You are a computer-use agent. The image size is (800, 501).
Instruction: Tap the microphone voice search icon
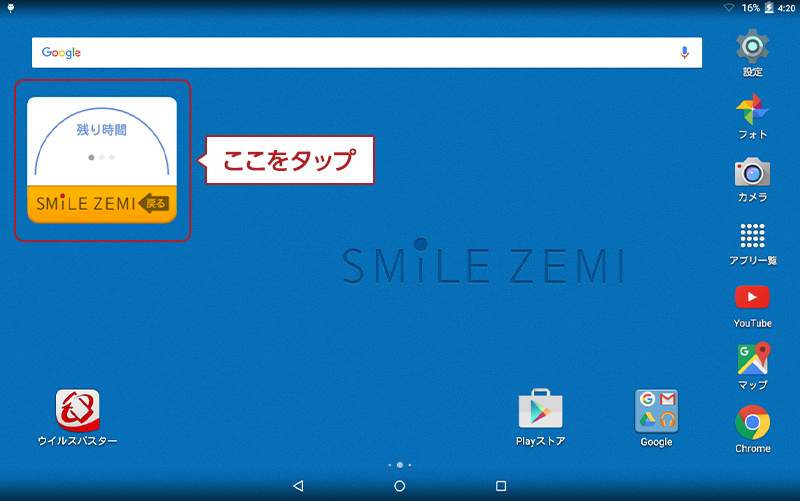pos(684,53)
